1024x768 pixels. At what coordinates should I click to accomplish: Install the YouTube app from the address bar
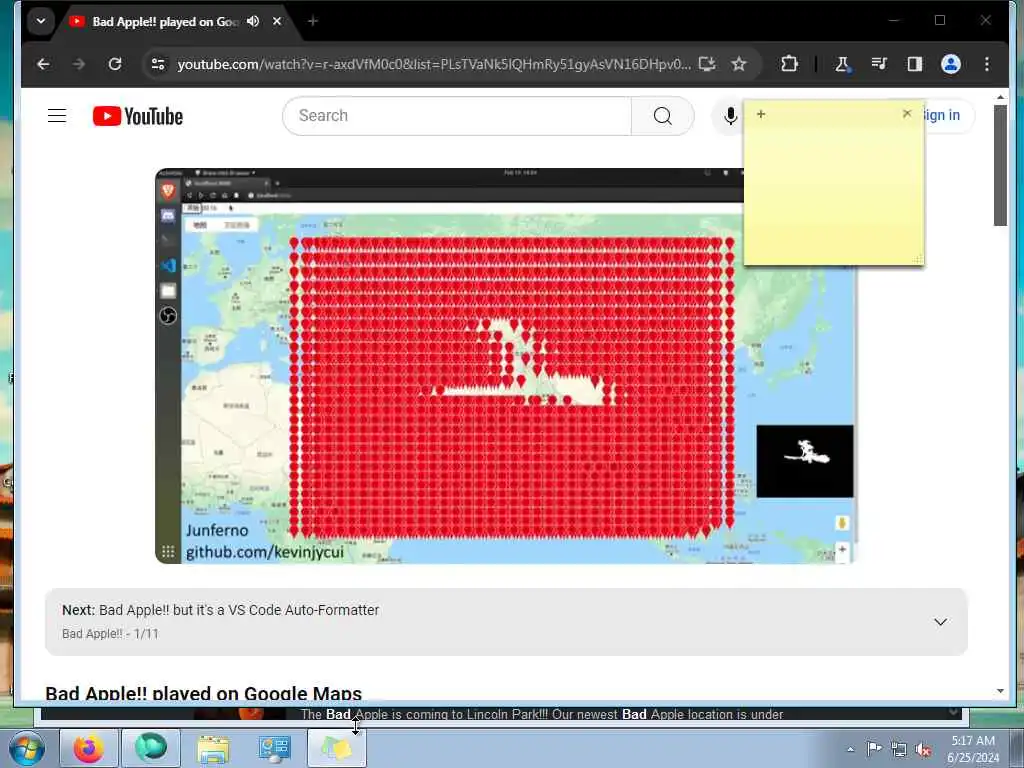(707, 64)
